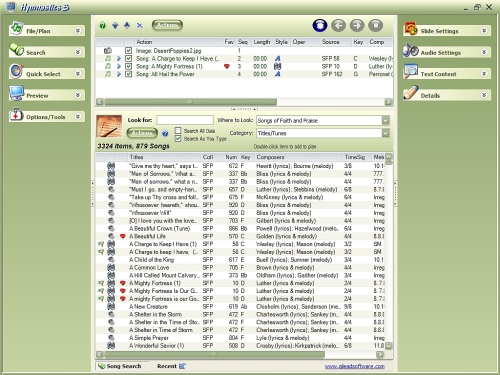Click the Actions button in search panel
500x375 pixels.
click(x=142, y=133)
